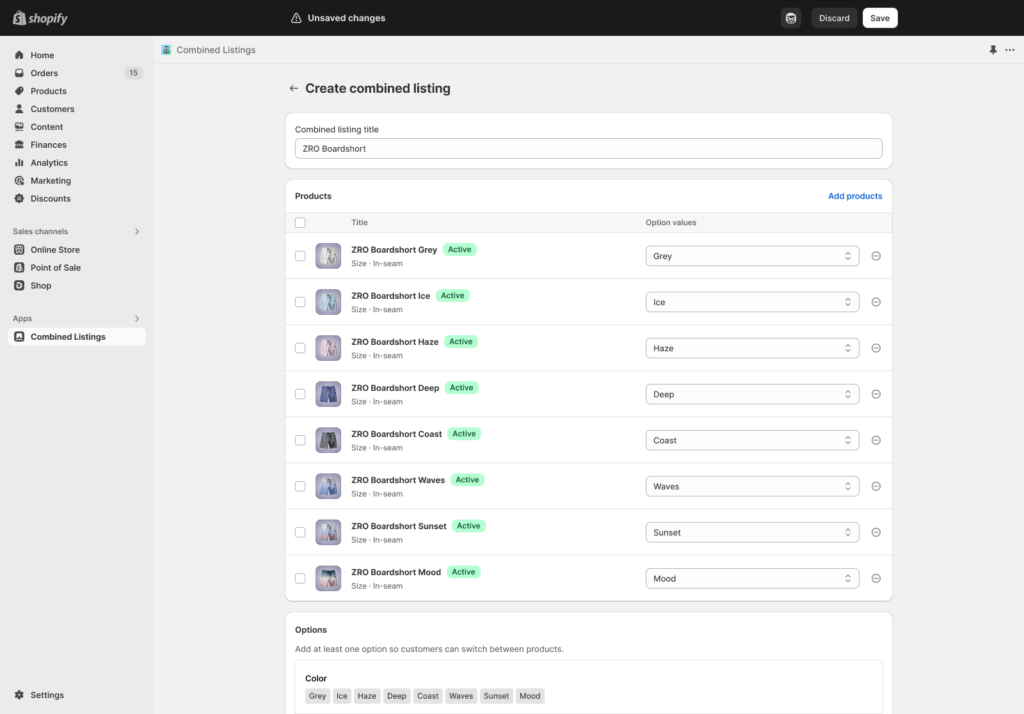Edit the Combined listing title field
Image resolution: width=1024 pixels, height=714 pixels.
pos(588,148)
